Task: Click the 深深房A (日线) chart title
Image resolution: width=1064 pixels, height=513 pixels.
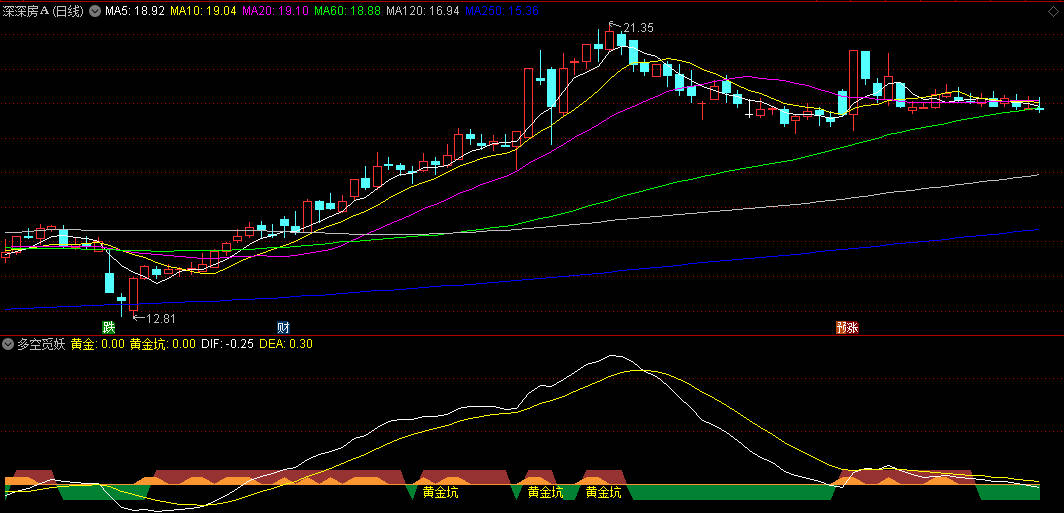Action: [43, 11]
